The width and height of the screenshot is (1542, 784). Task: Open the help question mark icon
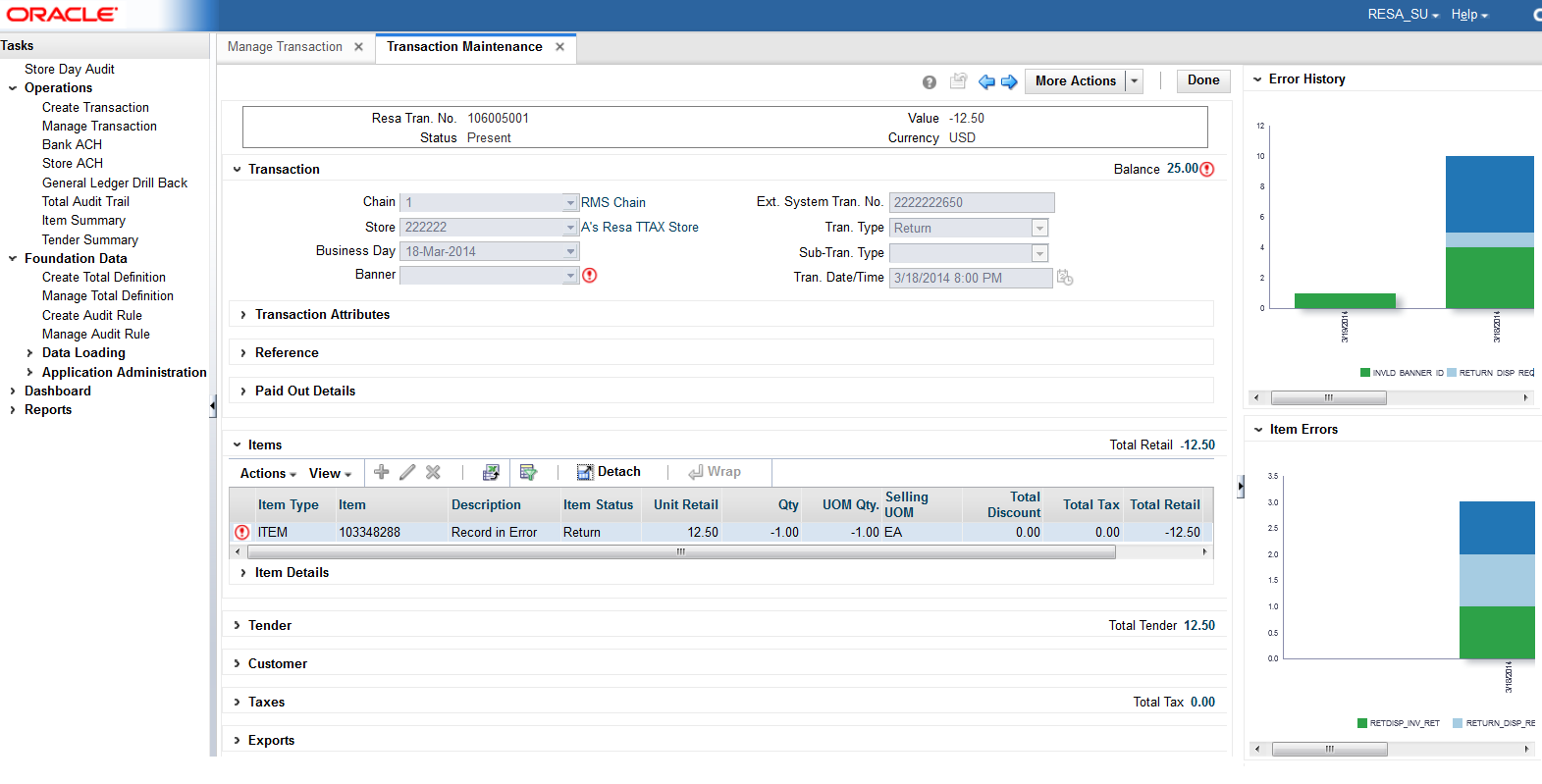pos(930,82)
